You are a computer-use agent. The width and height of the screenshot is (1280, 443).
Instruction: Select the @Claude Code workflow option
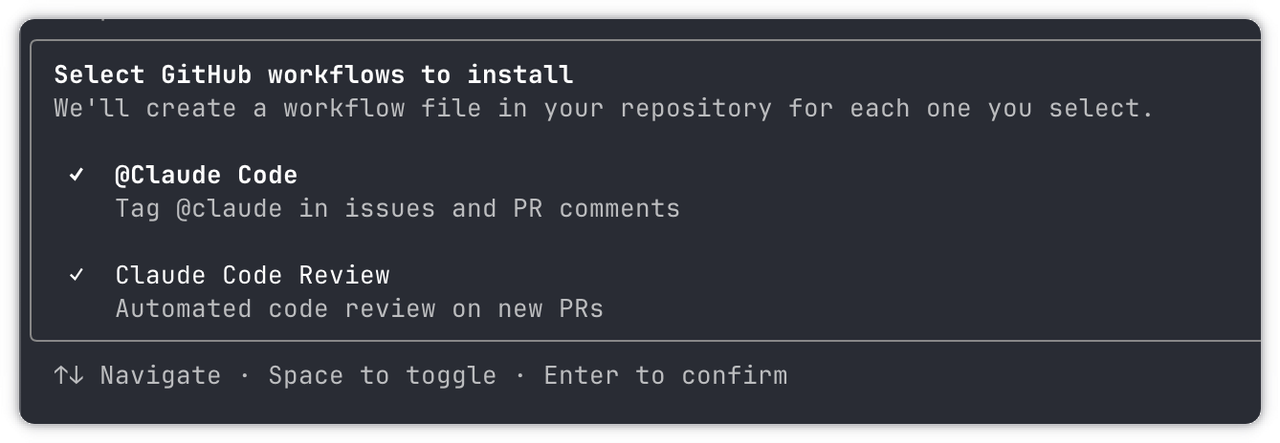(206, 175)
